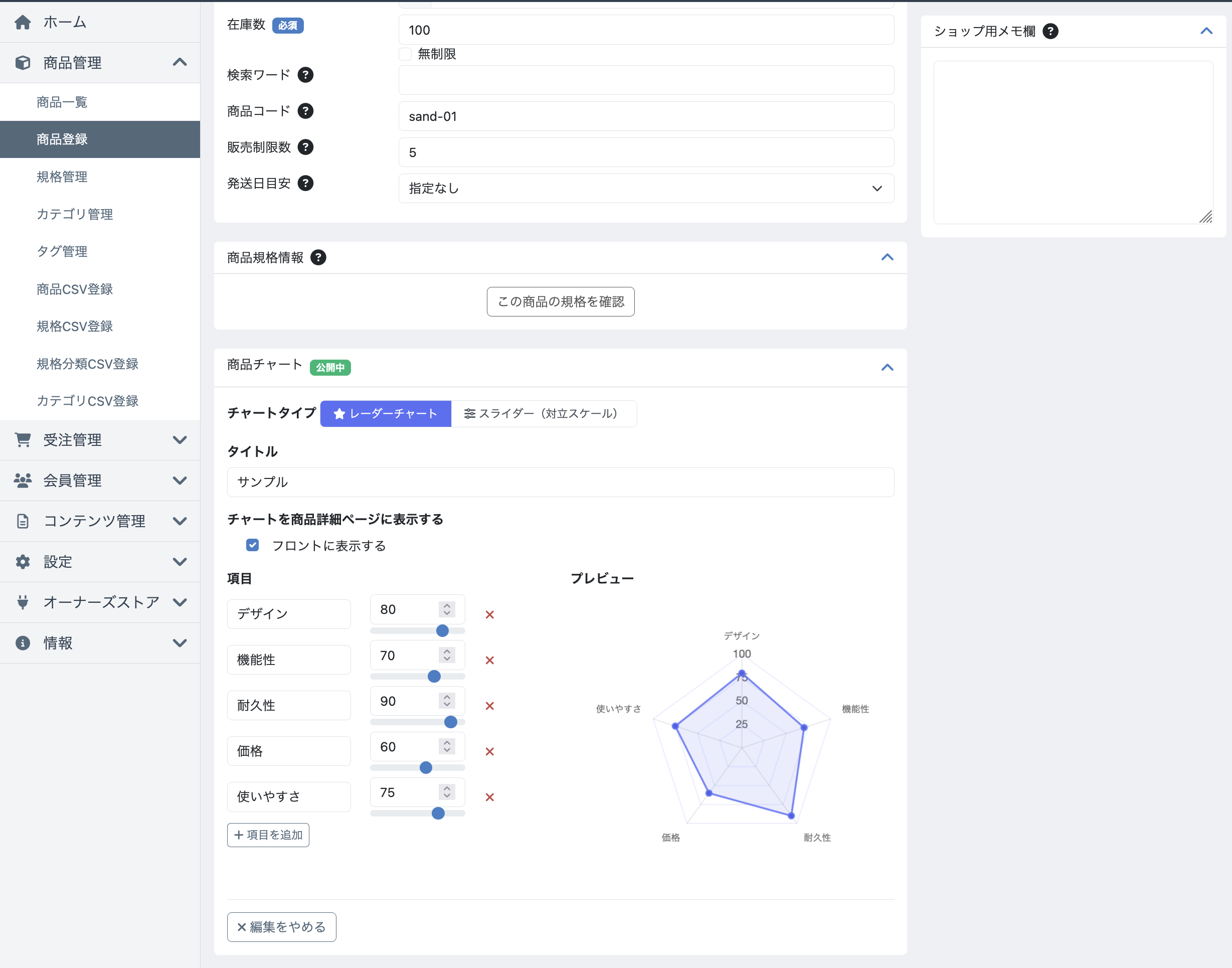Image resolution: width=1232 pixels, height=968 pixels.
Task: Click the 情報 info circle icon
Action: click(x=23, y=642)
